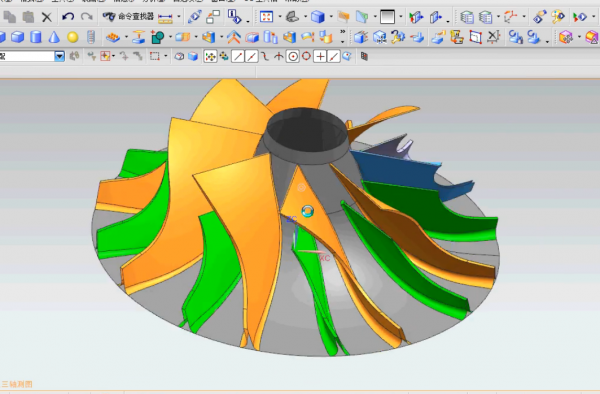
Task: Open the Measure Distance dropdown arrow
Action: click(179, 17)
